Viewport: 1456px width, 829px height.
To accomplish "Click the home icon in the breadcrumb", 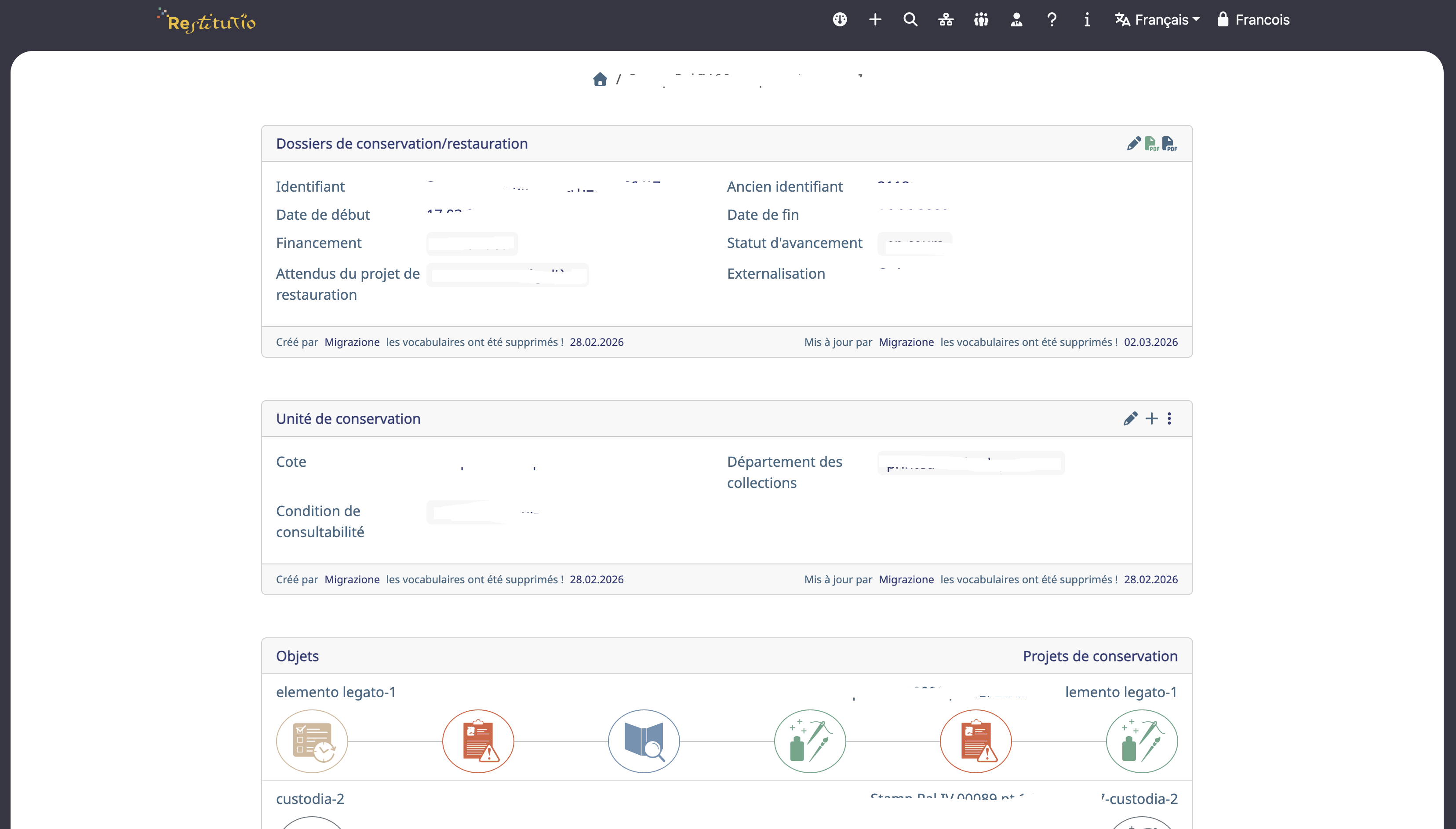I will click(x=601, y=79).
